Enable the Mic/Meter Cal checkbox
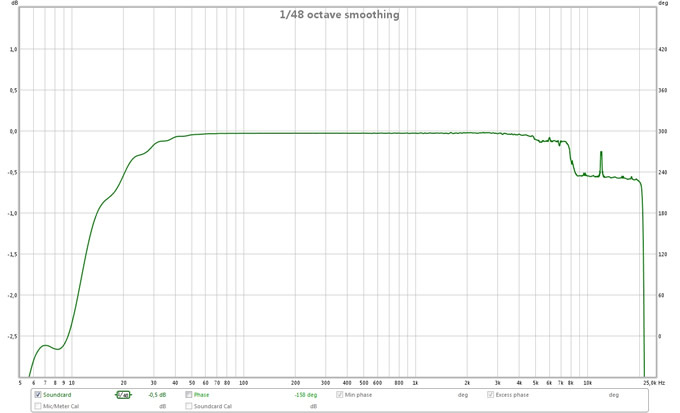 38,407
